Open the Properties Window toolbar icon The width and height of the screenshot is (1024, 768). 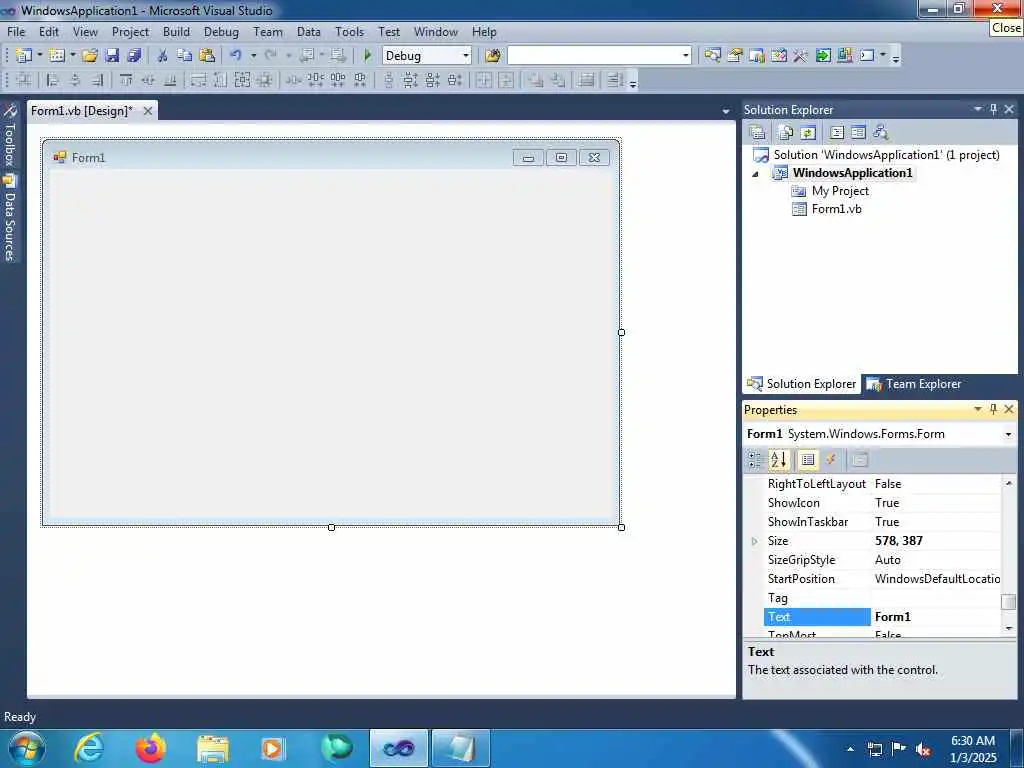point(735,56)
